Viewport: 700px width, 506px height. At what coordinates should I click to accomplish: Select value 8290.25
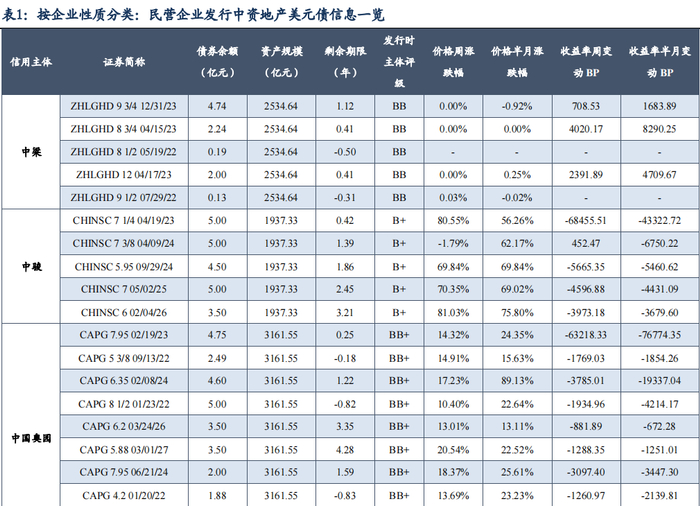(x=659, y=129)
